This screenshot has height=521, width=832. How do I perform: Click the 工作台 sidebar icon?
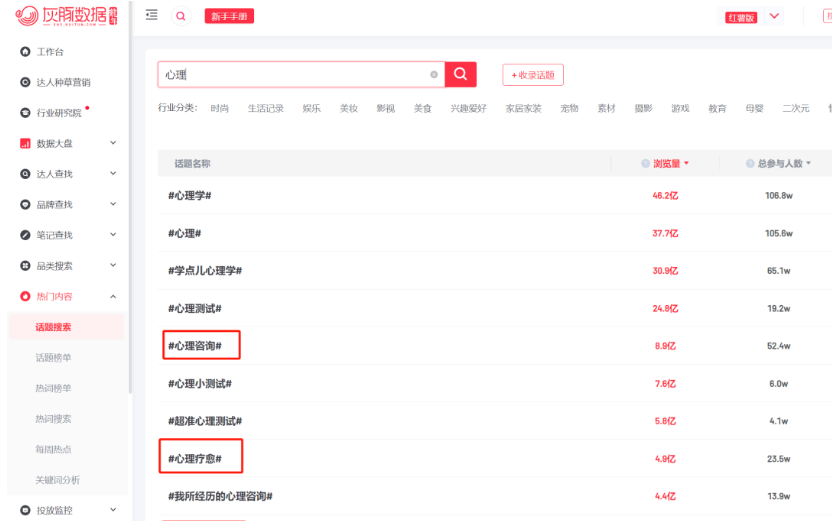coord(25,51)
